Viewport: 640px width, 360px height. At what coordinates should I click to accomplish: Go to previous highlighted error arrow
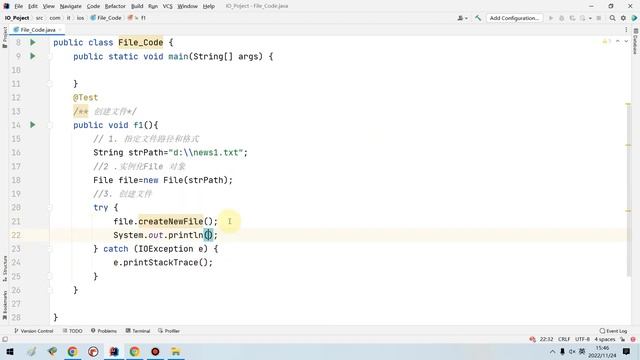click(x=618, y=41)
